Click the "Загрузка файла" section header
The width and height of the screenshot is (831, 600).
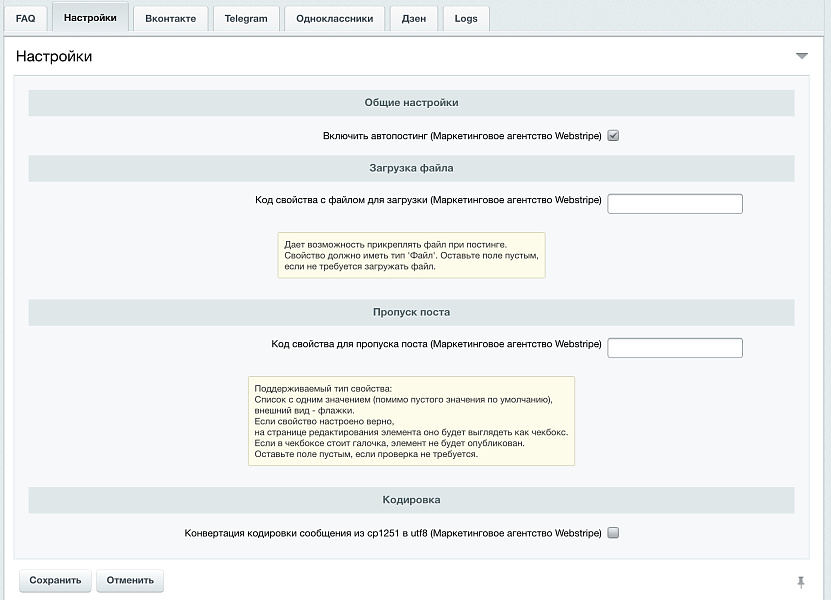(413, 168)
